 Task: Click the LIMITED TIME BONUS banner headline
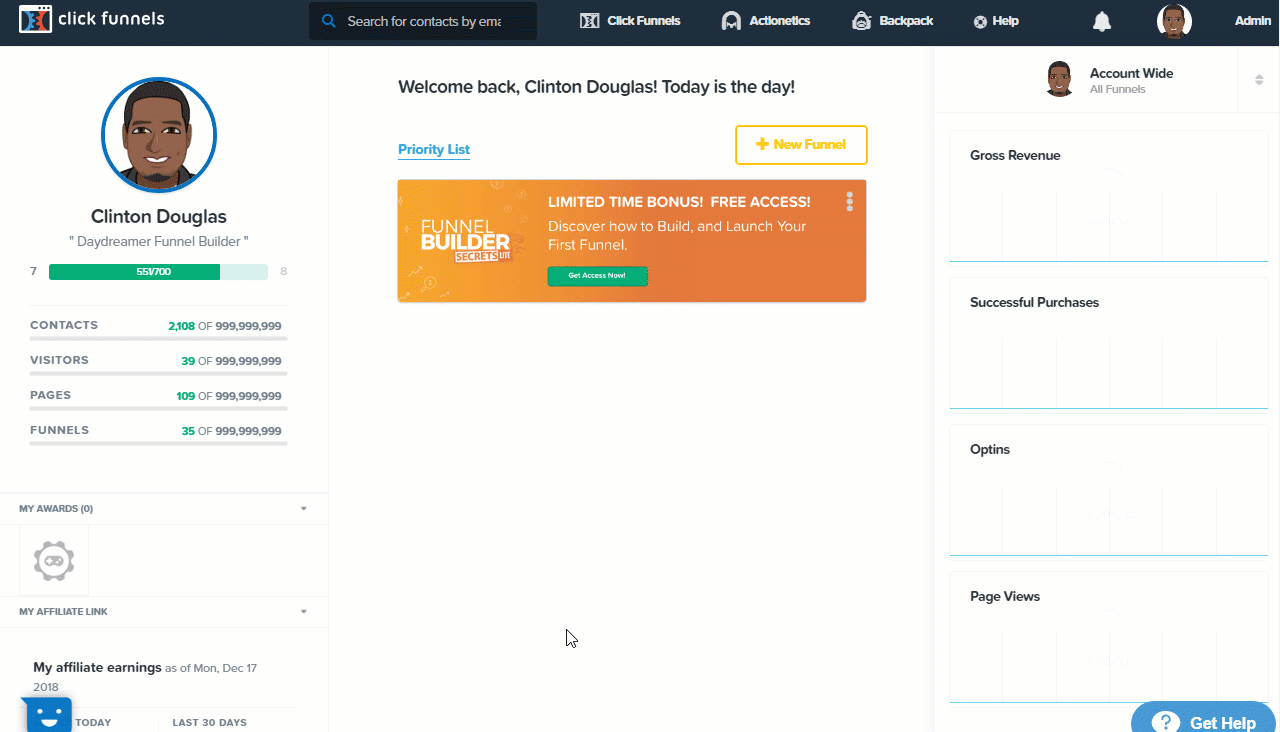click(679, 202)
